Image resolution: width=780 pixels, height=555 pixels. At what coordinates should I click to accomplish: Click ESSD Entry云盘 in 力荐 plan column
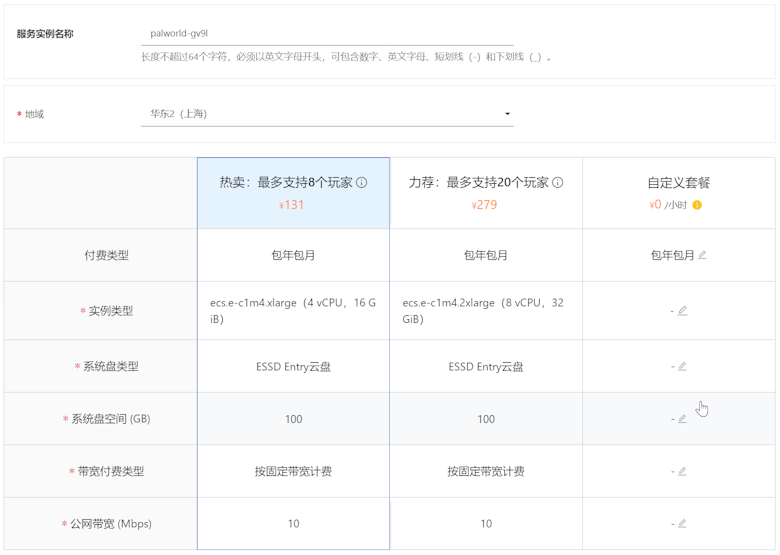coord(485,367)
